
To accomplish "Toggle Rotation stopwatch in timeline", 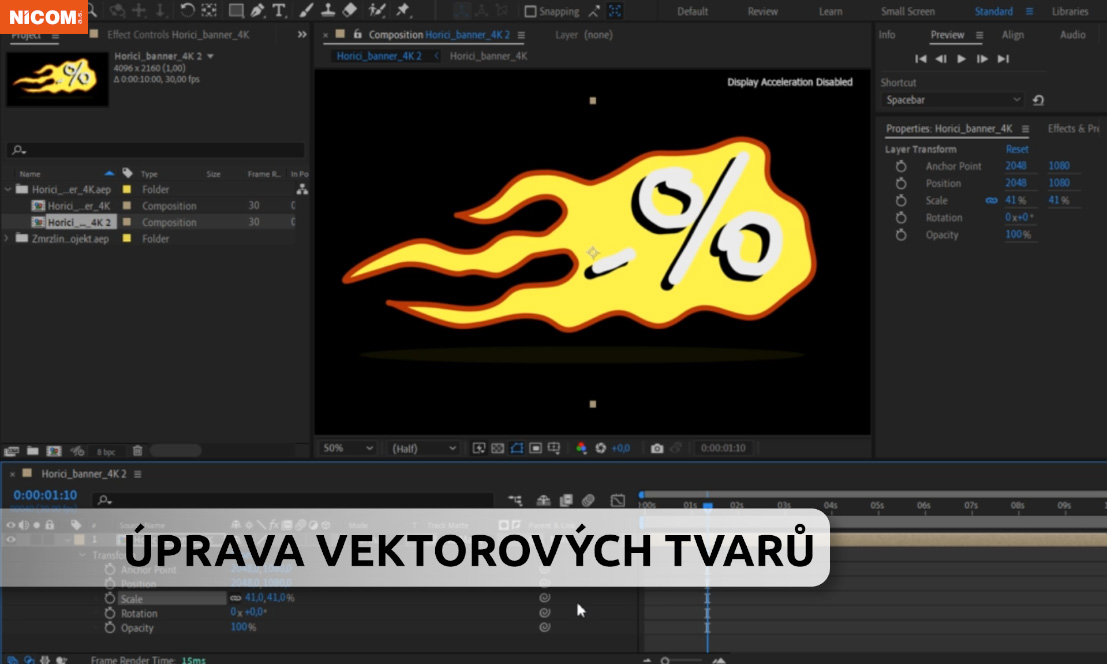I will tap(109, 613).
